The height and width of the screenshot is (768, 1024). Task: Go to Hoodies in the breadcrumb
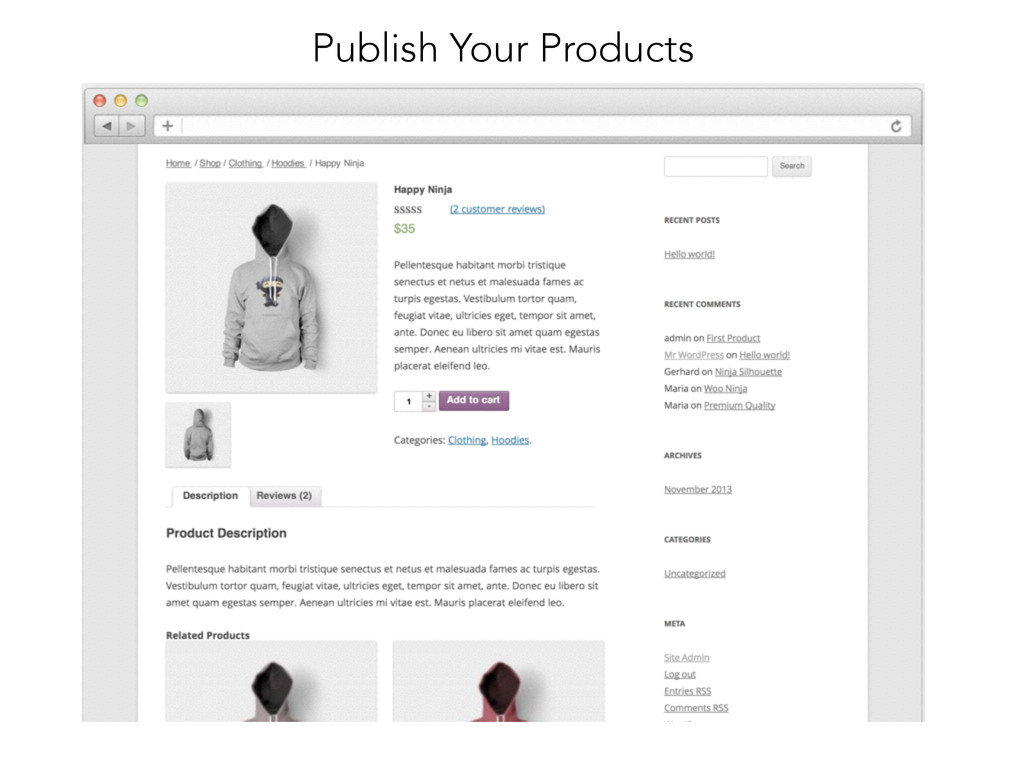tap(288, 163)
